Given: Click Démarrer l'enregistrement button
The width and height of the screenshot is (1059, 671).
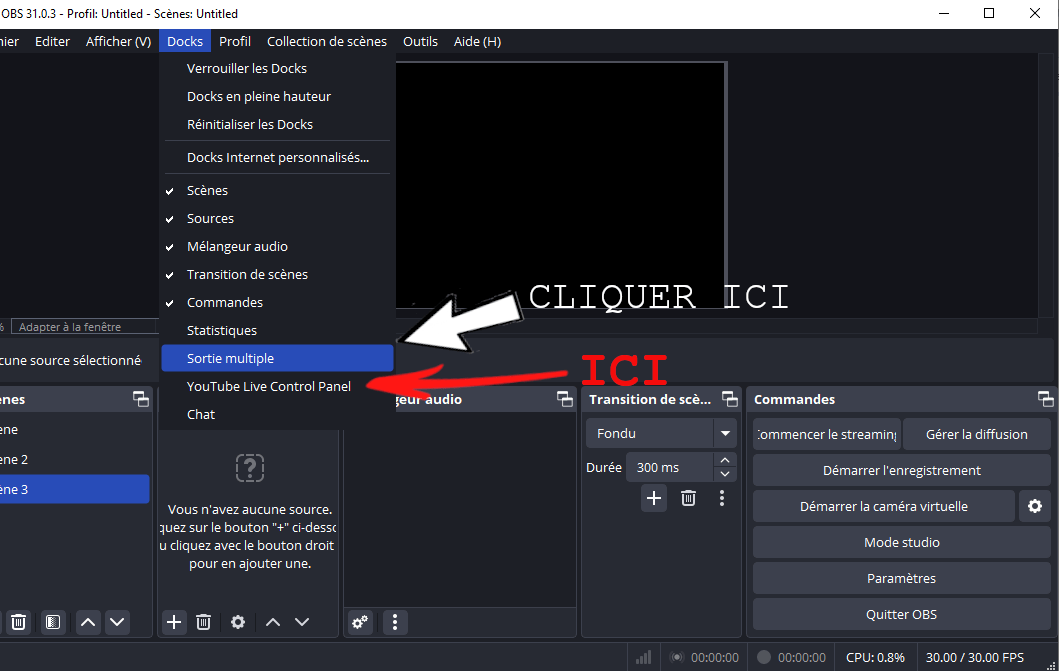Looking at the screenshot, I should [901, 470].
